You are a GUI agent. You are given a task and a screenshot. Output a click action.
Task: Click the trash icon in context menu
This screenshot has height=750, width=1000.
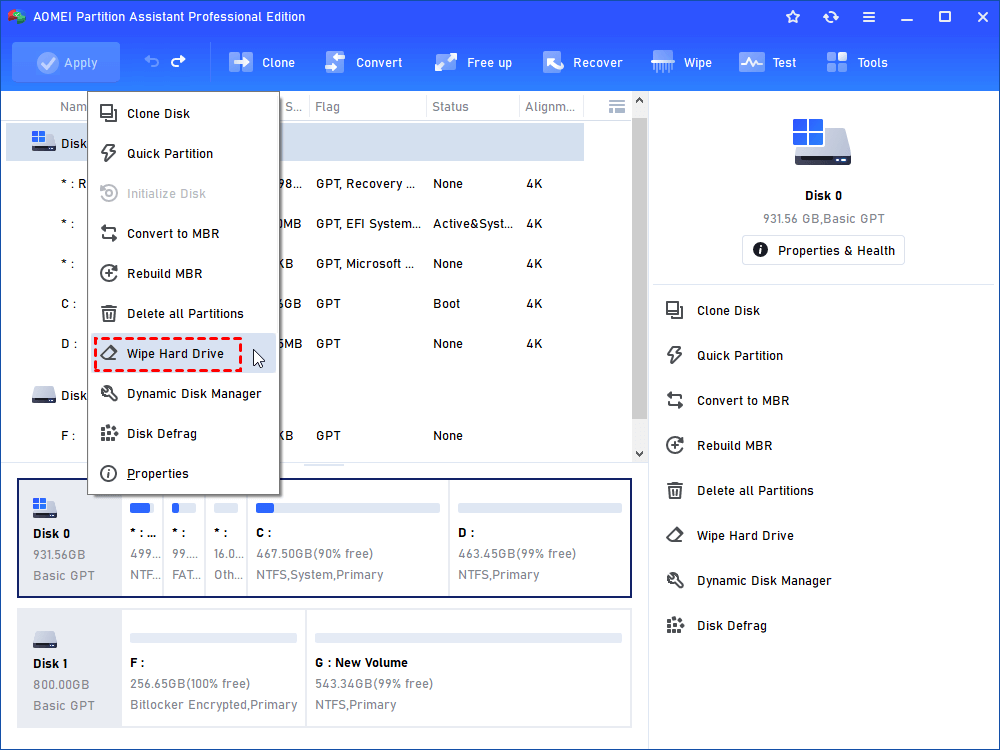[108, 314]
